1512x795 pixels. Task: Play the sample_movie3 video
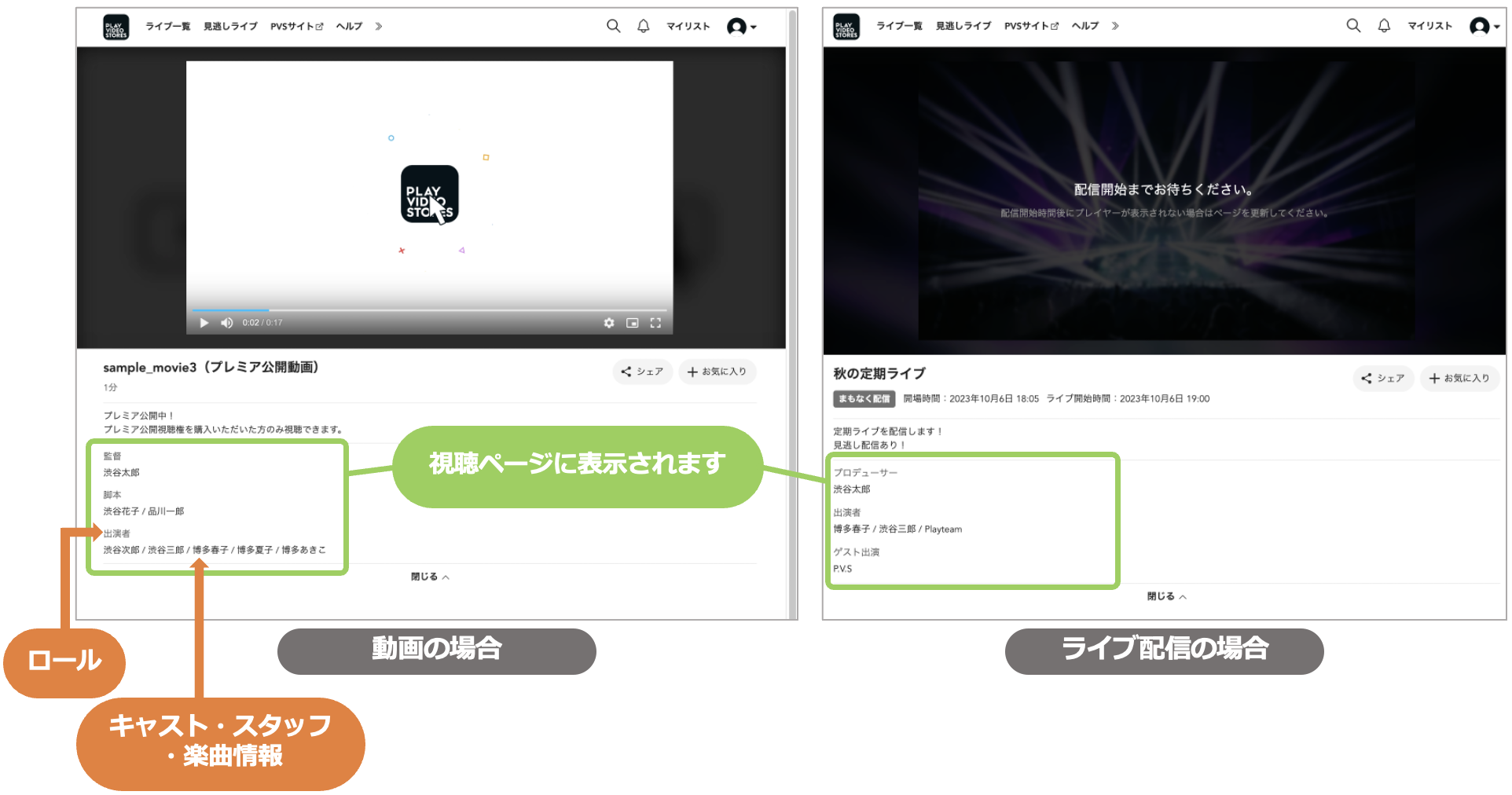[x=204, y=323]
